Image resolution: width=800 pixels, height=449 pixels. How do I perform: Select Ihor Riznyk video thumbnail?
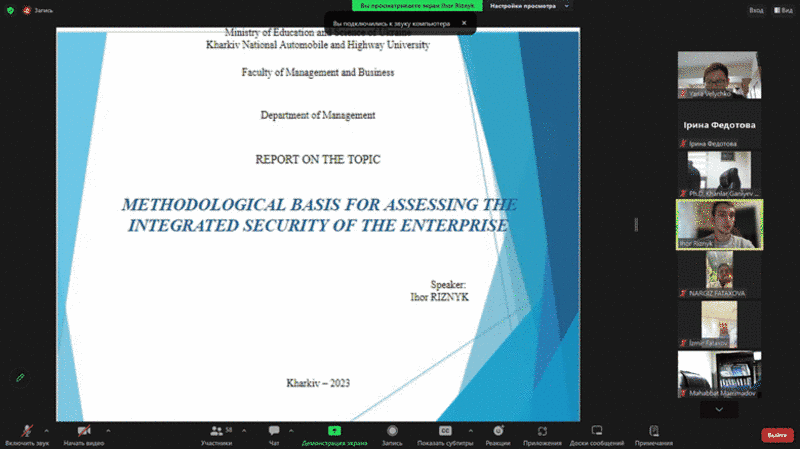coord(719,224)
